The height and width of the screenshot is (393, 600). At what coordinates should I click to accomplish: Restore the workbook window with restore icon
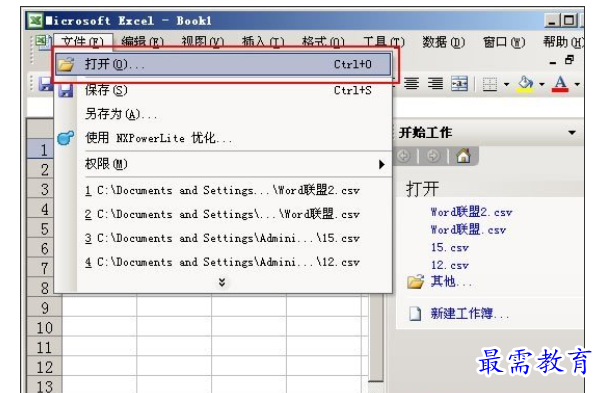(x=569, y=60)
